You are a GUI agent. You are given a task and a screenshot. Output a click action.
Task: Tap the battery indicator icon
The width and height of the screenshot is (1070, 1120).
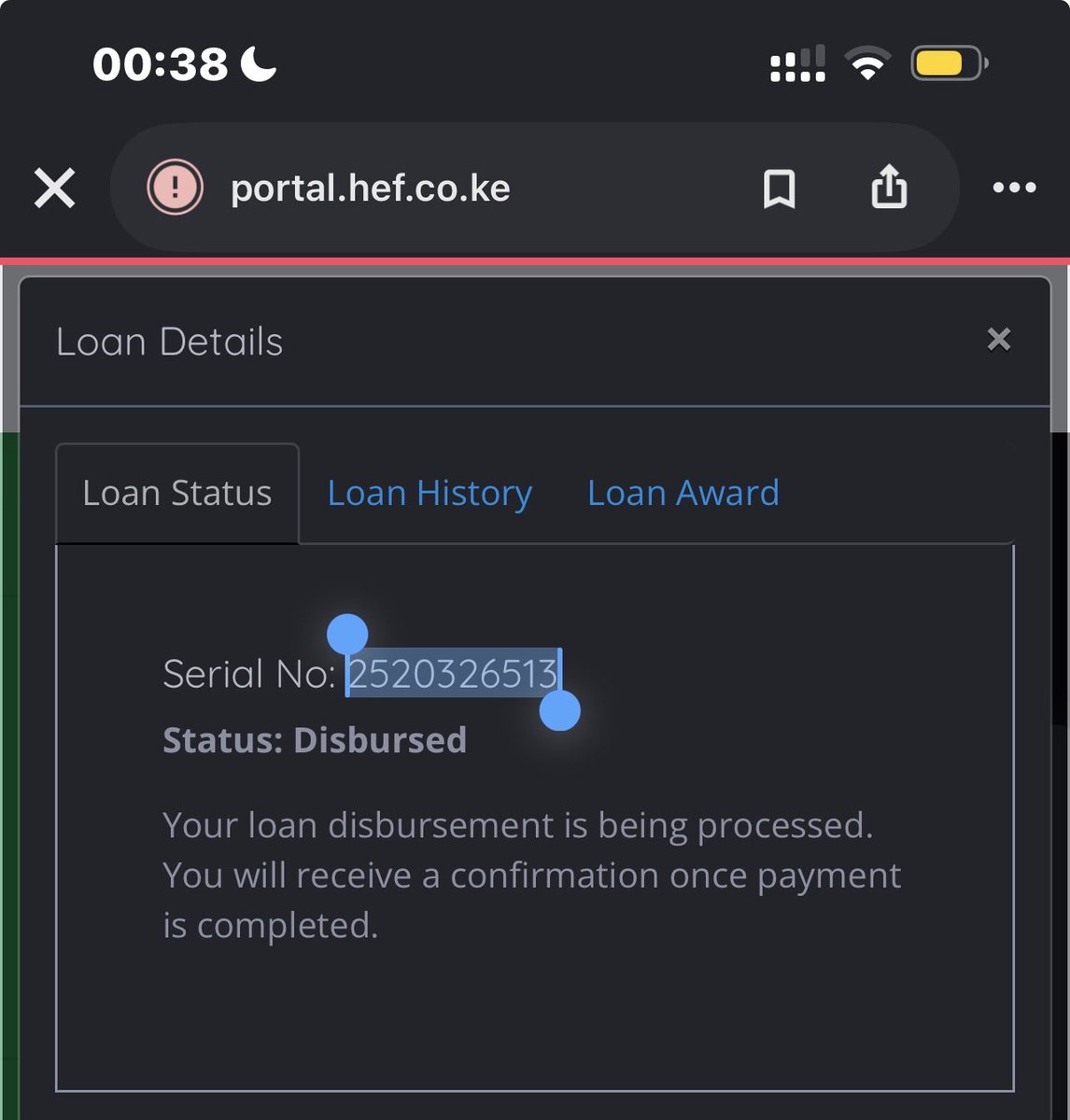(950, 63)
